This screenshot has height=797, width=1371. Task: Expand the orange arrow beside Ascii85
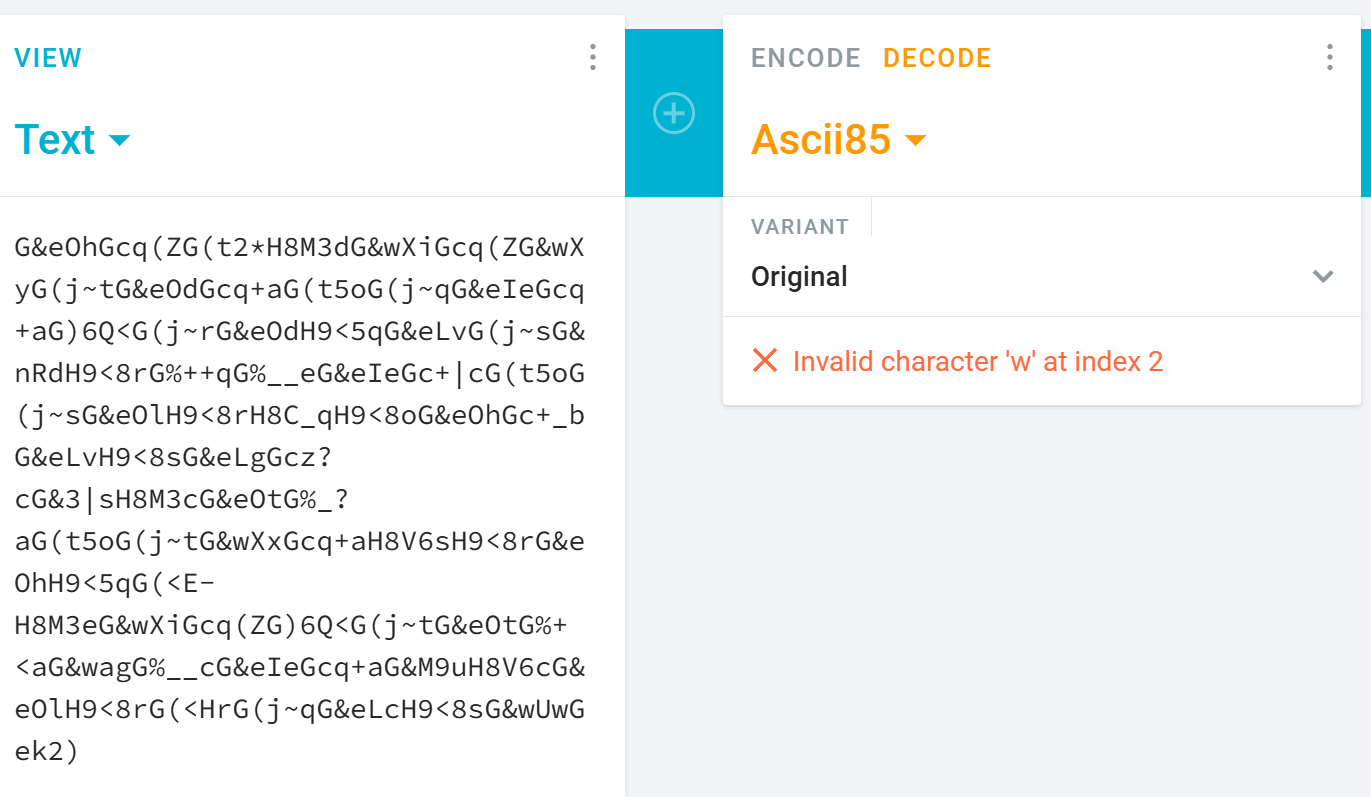pos(914,141)
